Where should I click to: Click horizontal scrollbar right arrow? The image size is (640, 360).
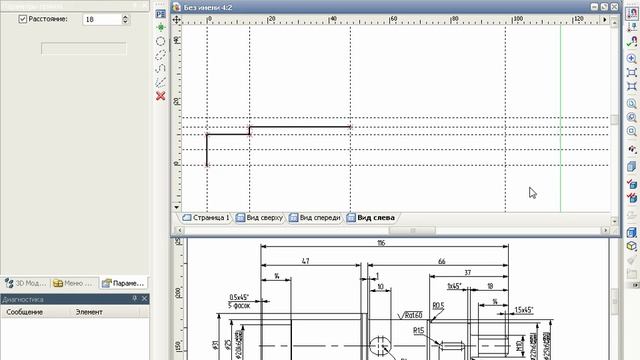(x=606, y=231)
